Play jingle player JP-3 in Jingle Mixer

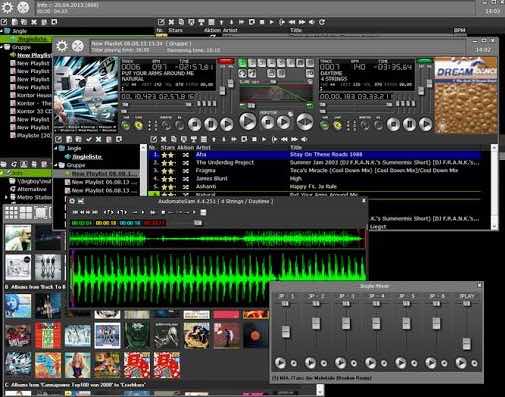pos(340,363)
